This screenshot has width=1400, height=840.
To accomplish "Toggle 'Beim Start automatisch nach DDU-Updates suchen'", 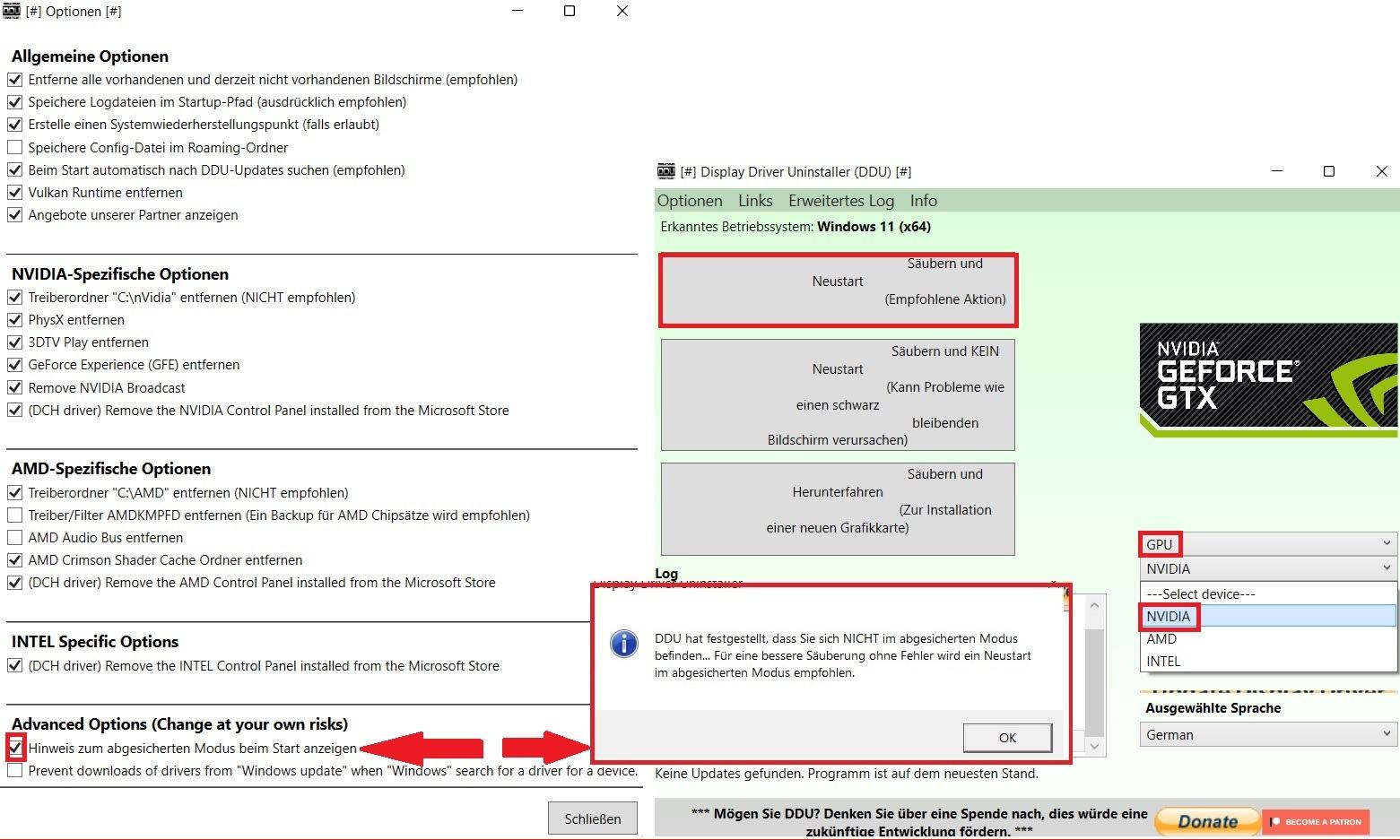I will click(14, 170).
